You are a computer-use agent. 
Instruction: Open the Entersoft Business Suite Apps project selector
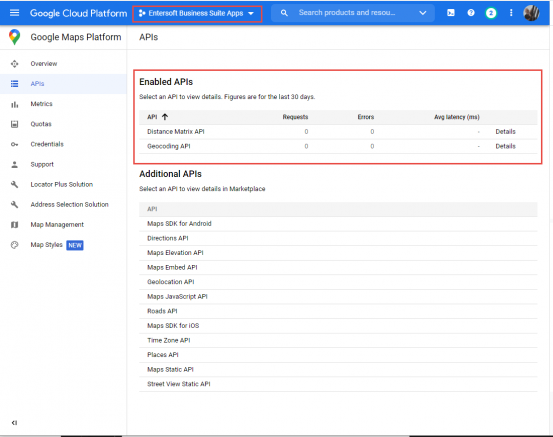coord(197,14)
